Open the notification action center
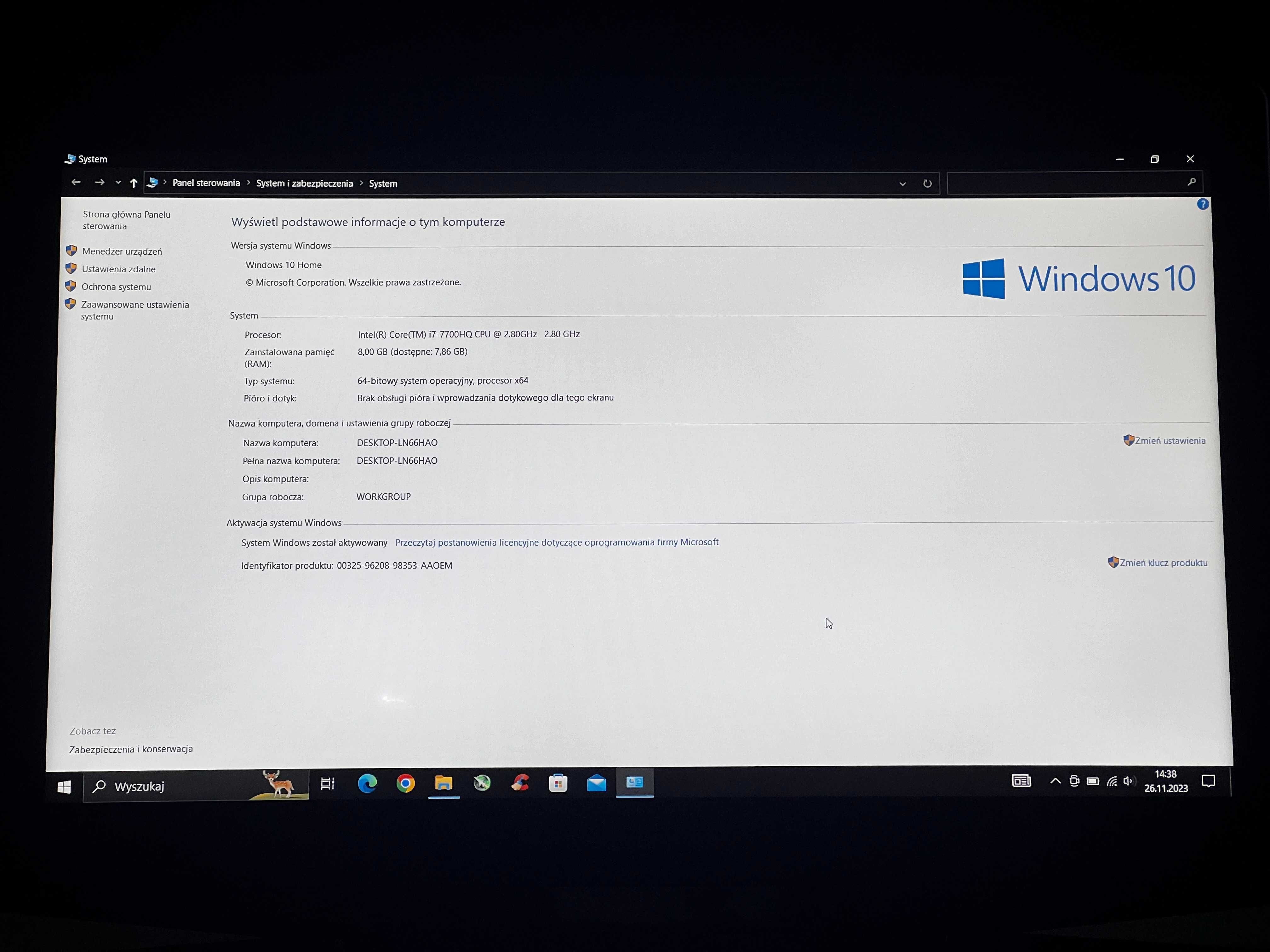 coord(1209,782)
